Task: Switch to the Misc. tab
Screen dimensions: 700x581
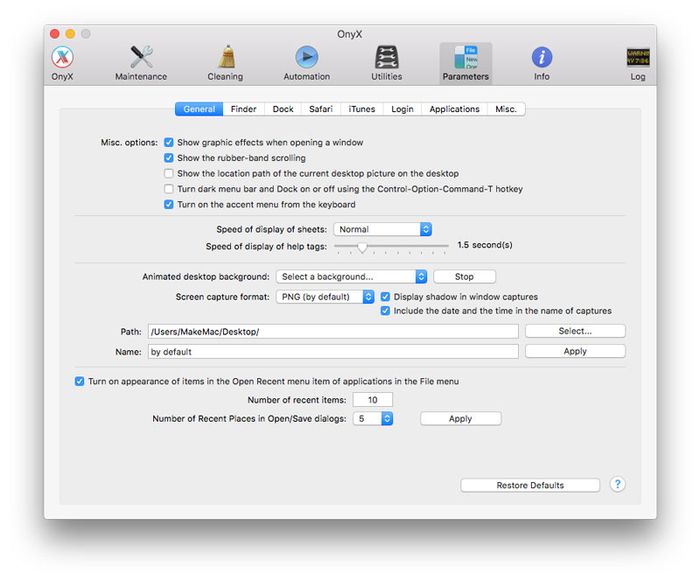Action: point(506,109)
